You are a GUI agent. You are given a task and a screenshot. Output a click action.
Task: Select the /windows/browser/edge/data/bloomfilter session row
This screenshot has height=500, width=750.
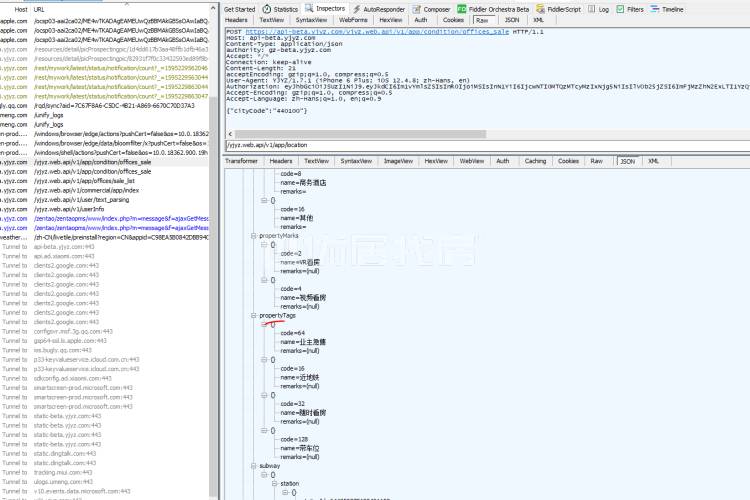point(104,143)
